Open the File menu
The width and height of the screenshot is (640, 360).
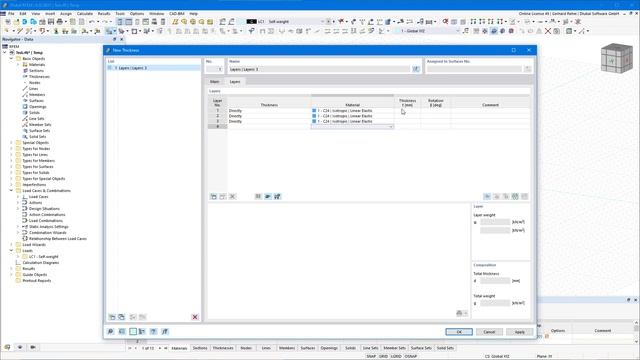tap(11, 13)
